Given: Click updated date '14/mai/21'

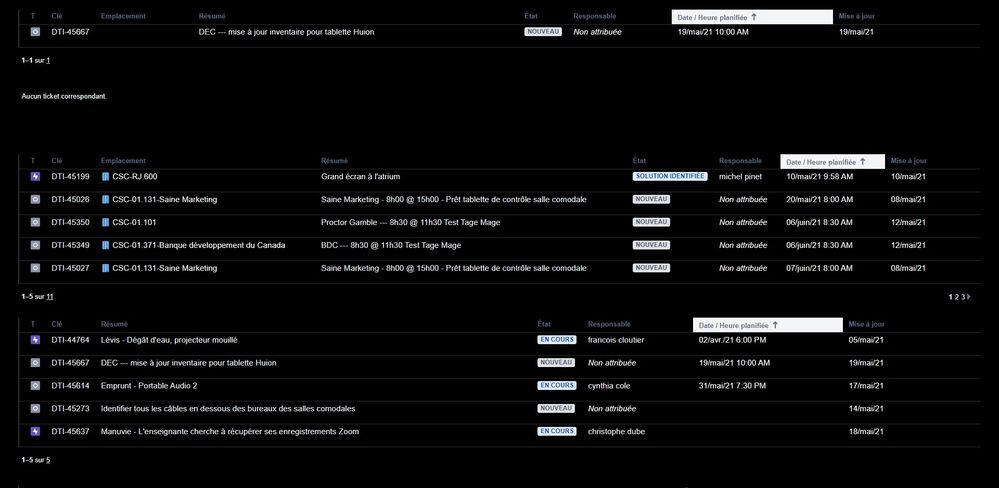Looking at the screenshot, I should [x=866, y=409].
